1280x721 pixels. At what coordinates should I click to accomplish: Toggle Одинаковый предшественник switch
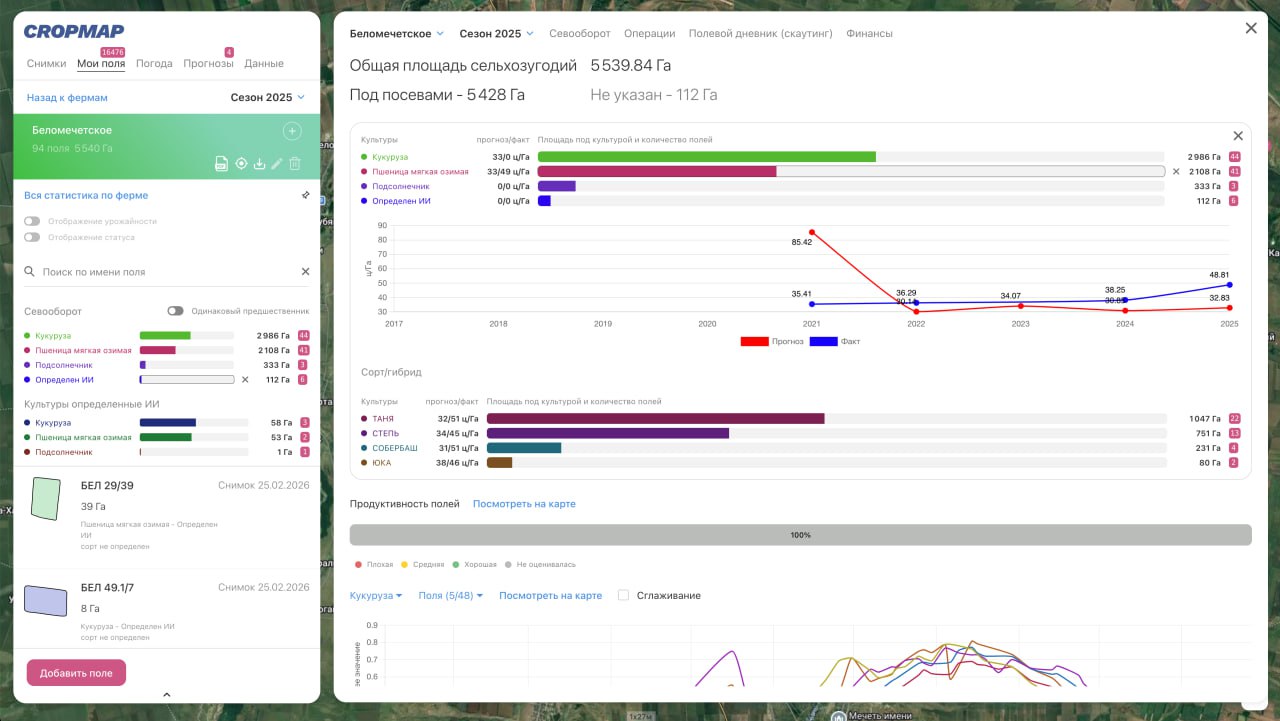pyautogui.click(x=175, y=311)
